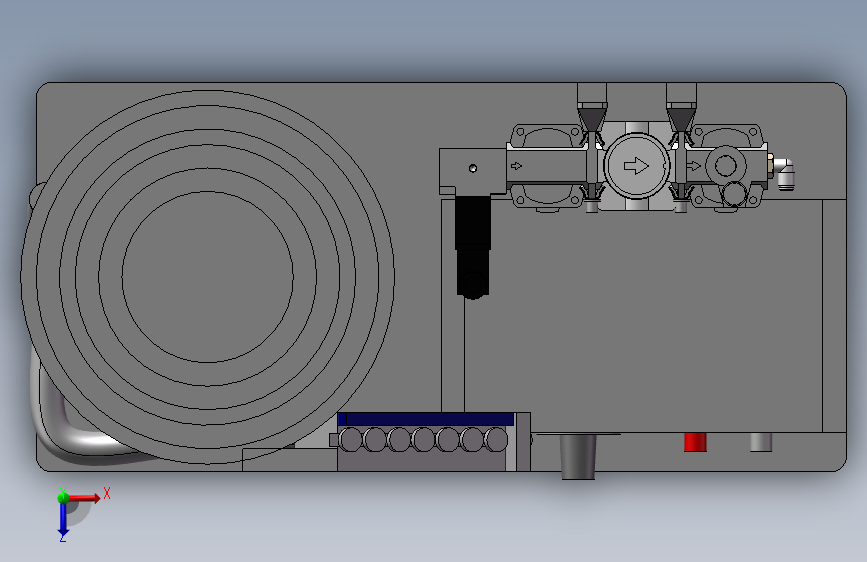Image resolution: width=867 pixels, height=562 pixels.
Task: Select the green Y axis dot on the triad
Action: coord(63,498)
